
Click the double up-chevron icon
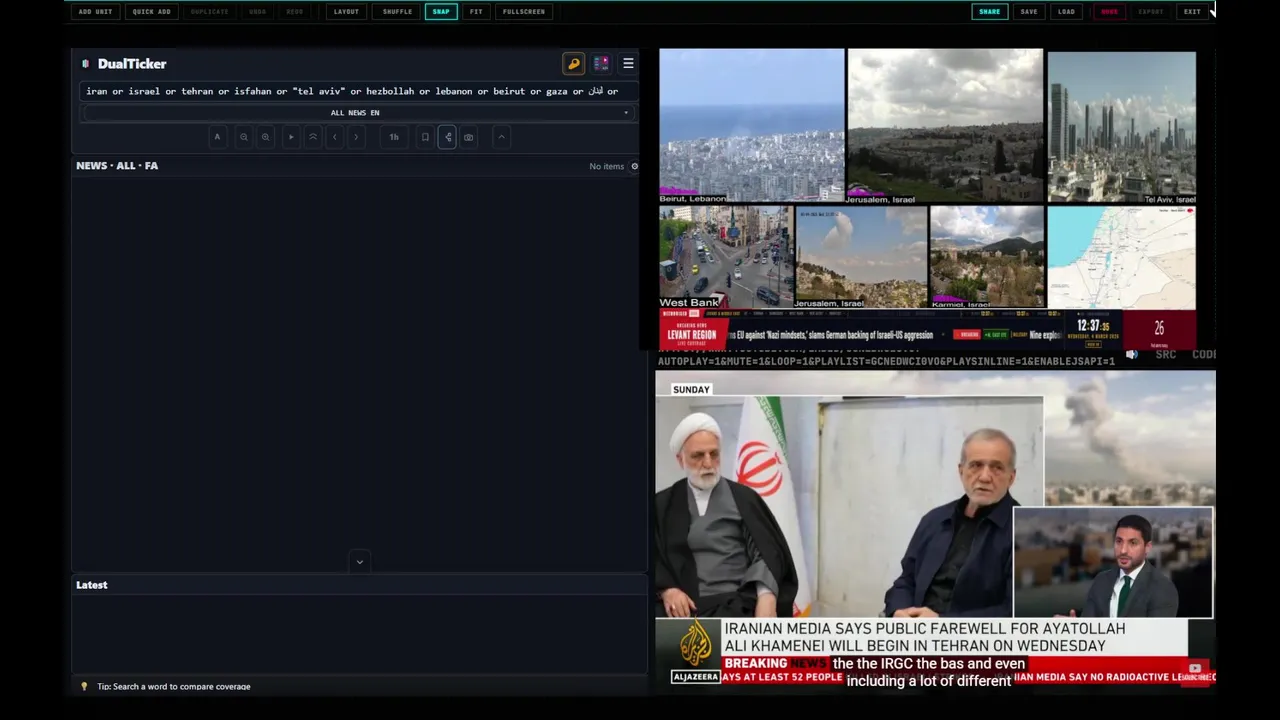coord(313,137)
